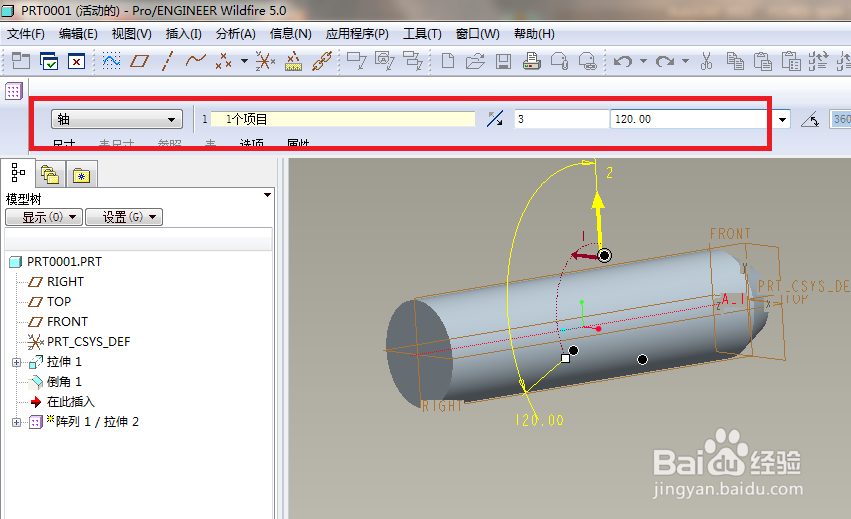
Task: Open the datum point type dropdown arrow
Action: point(245,61)
